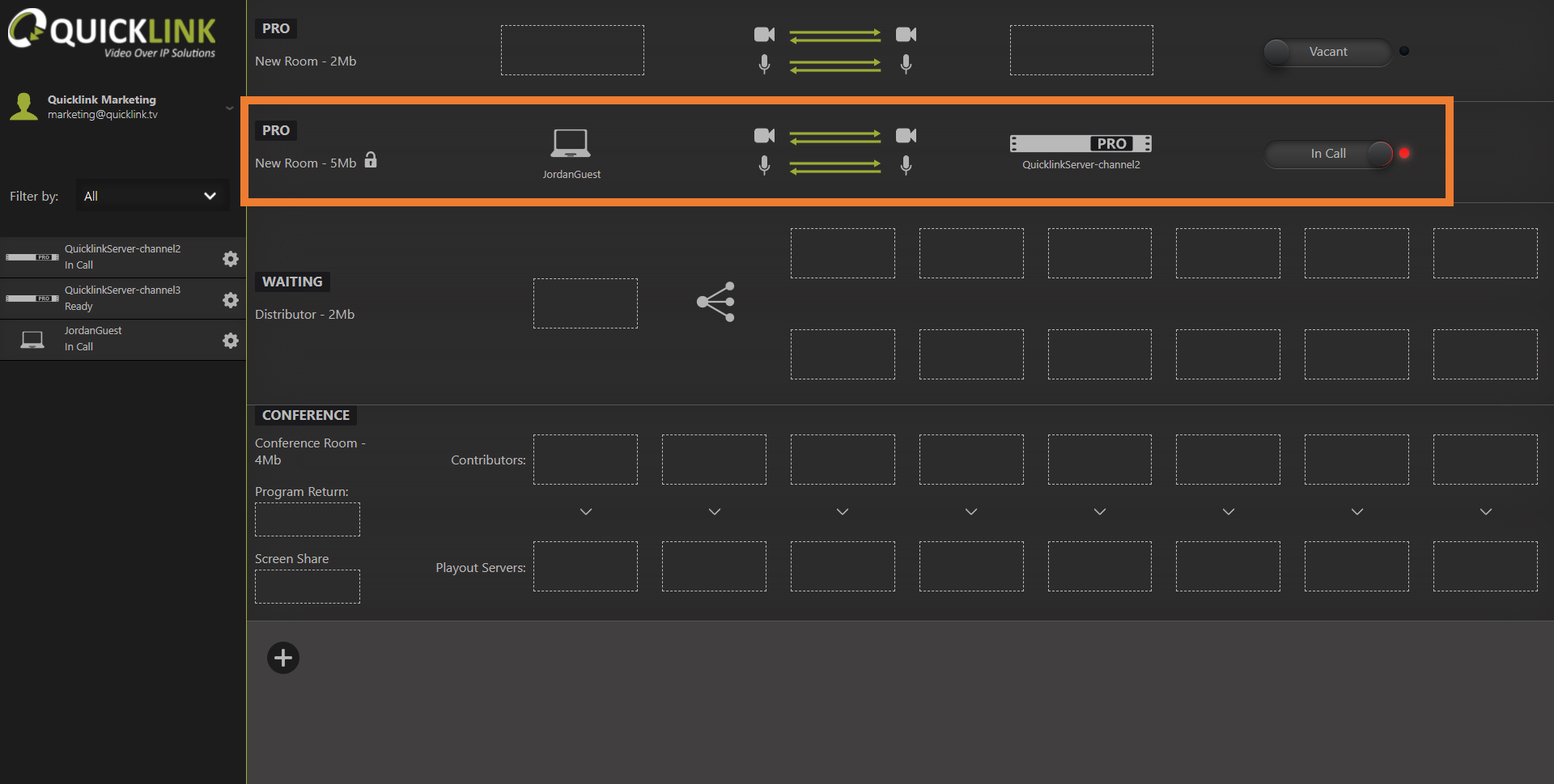The height and width of the screenshot is (784, 1554).
Task: Click the Quicklink logo
Action: pos(112,34)
